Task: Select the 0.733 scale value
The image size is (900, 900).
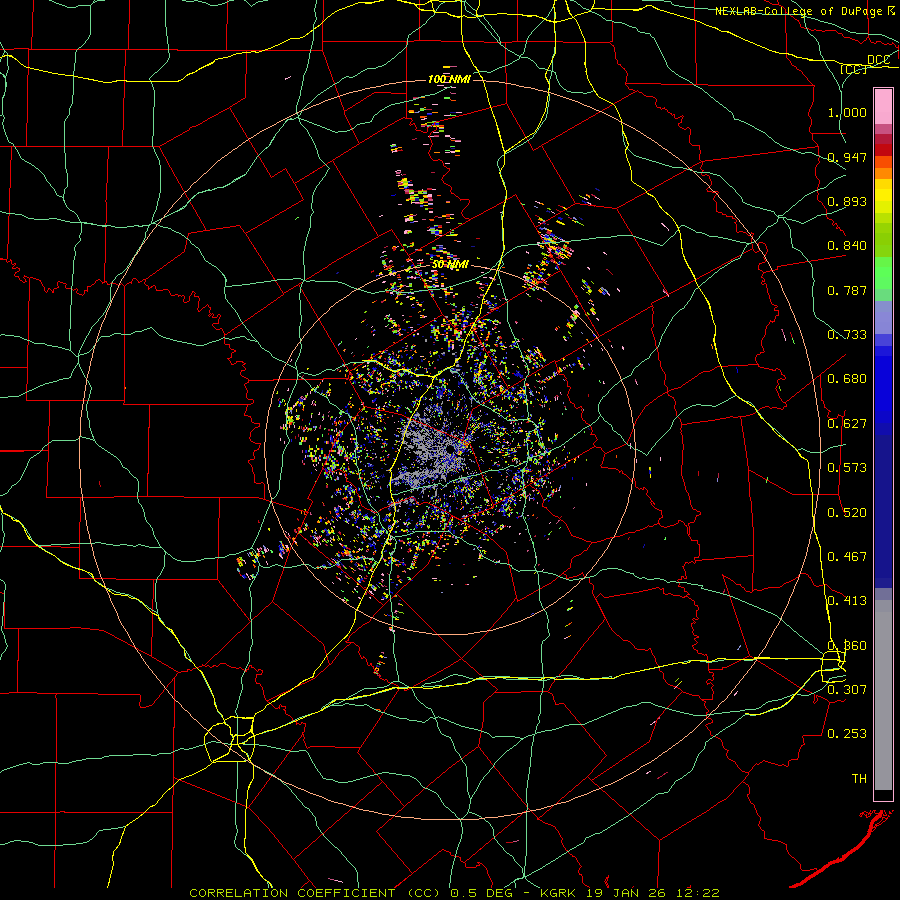Action: [x=847, y=335]
